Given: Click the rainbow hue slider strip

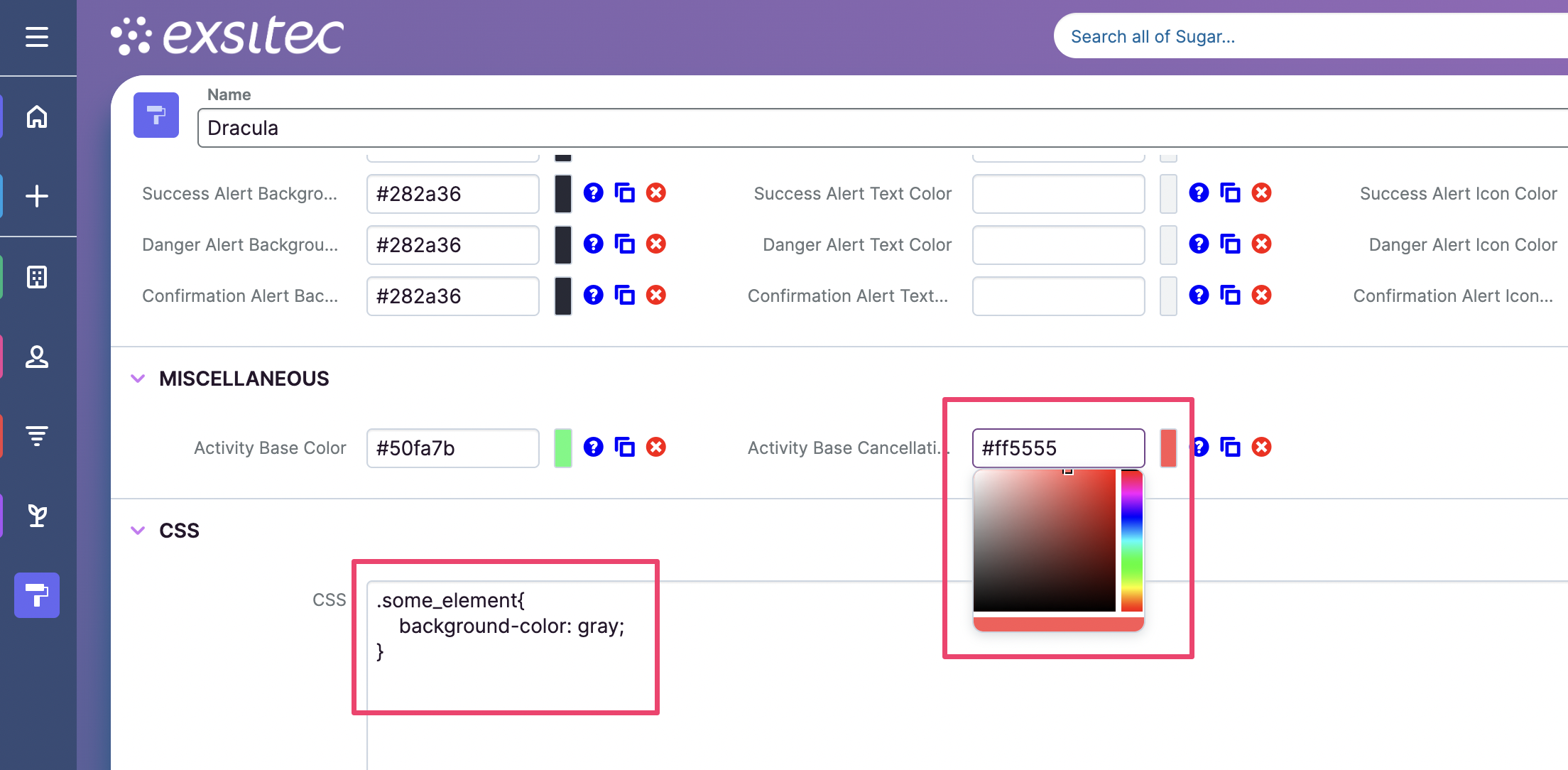Looking at the screenshot, I should click(x=1131, y=540).
